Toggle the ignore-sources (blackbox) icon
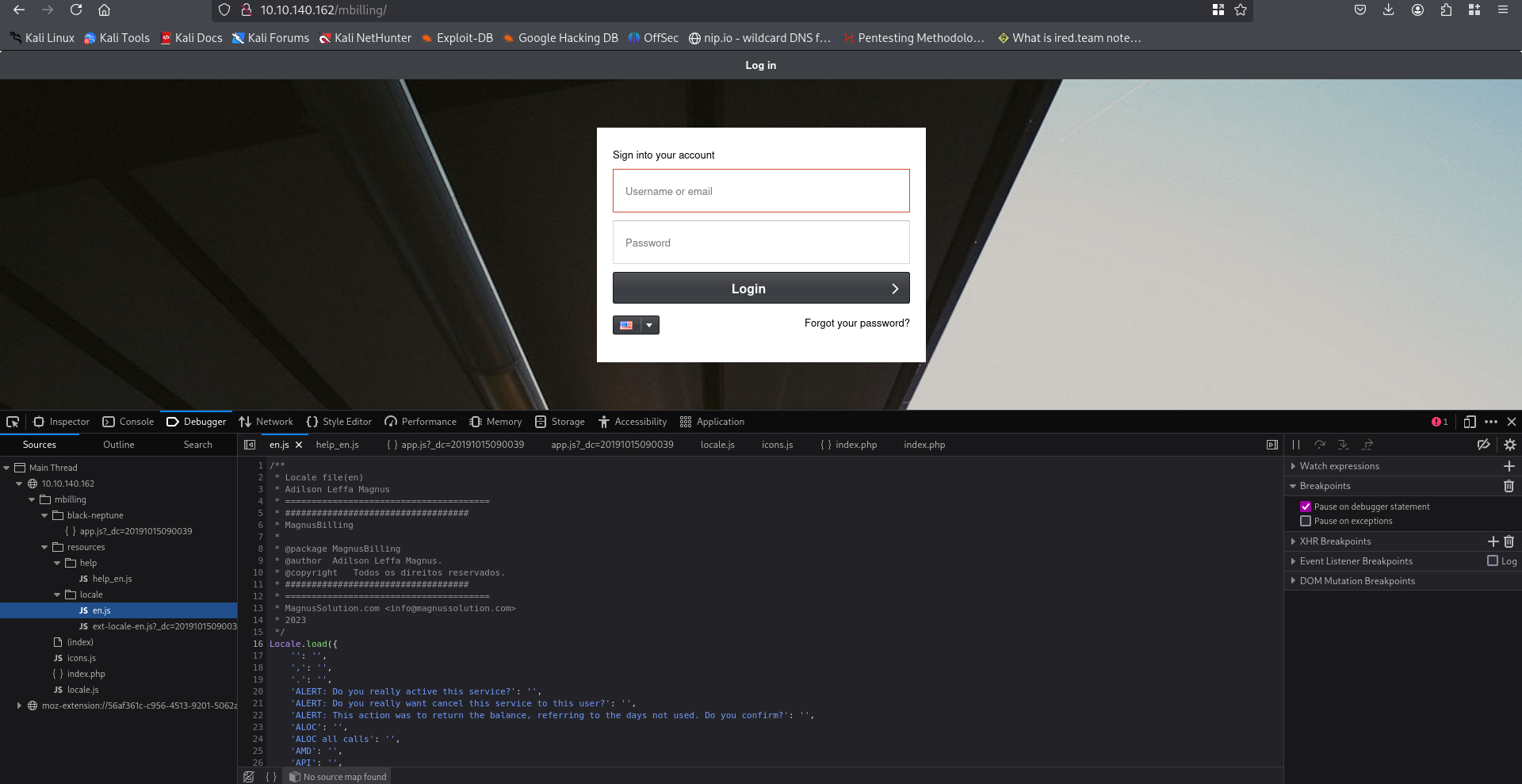 coord(1484,445)
